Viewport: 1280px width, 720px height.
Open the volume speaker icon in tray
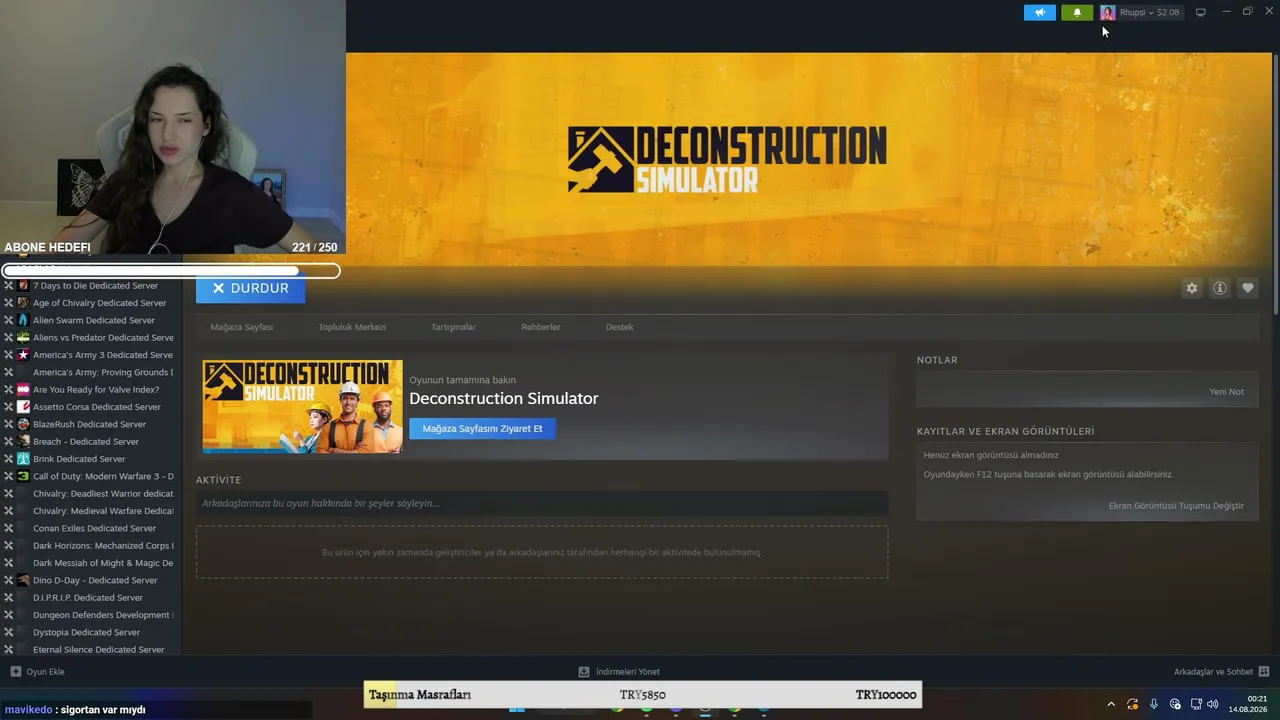1213,704
